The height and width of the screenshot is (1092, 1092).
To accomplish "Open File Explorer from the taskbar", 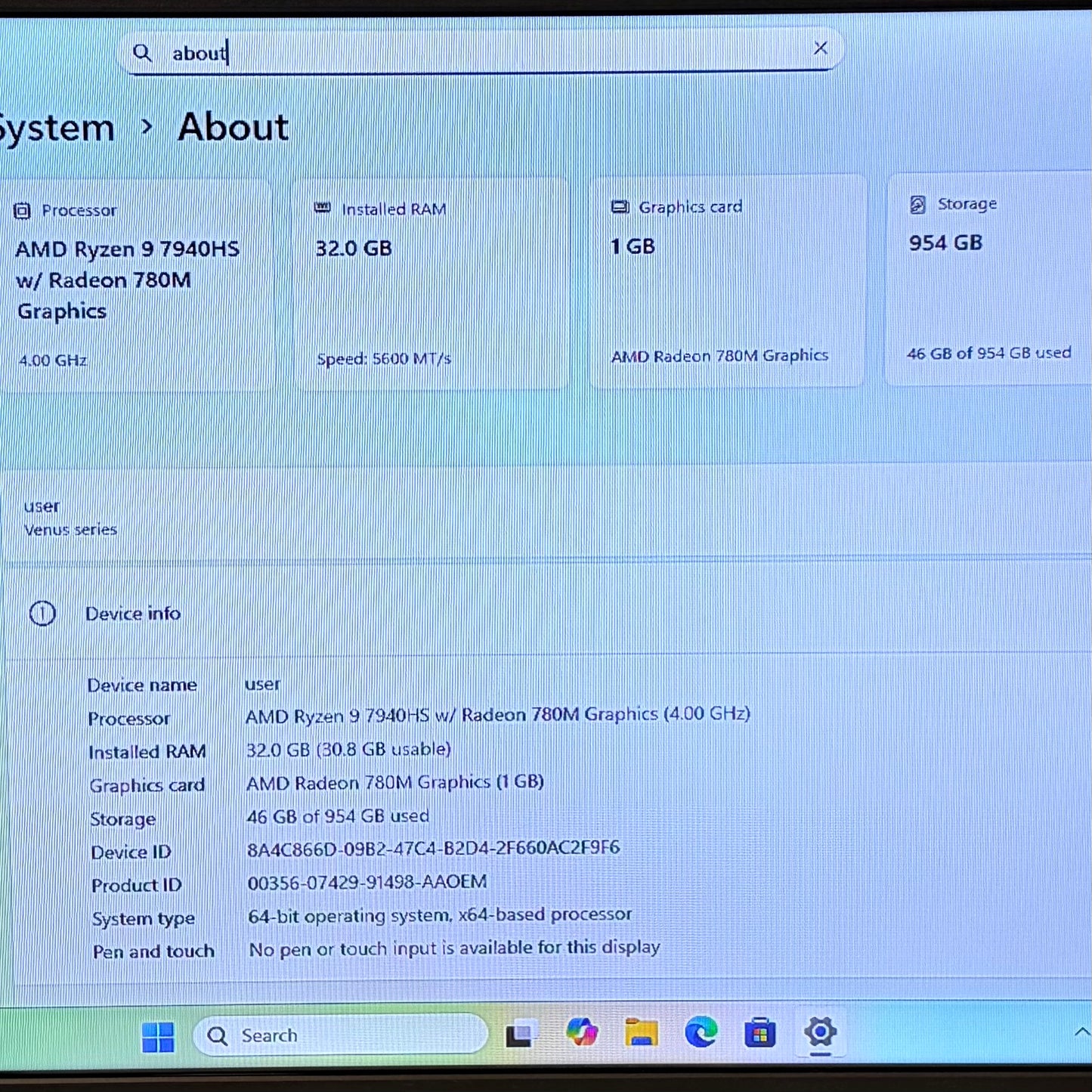I will click(642, 1032).
